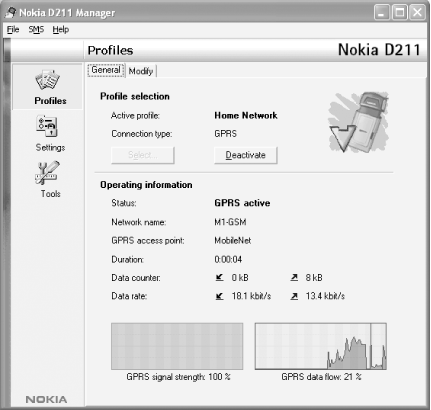
Task: Open the File menu
Action: 13,30
